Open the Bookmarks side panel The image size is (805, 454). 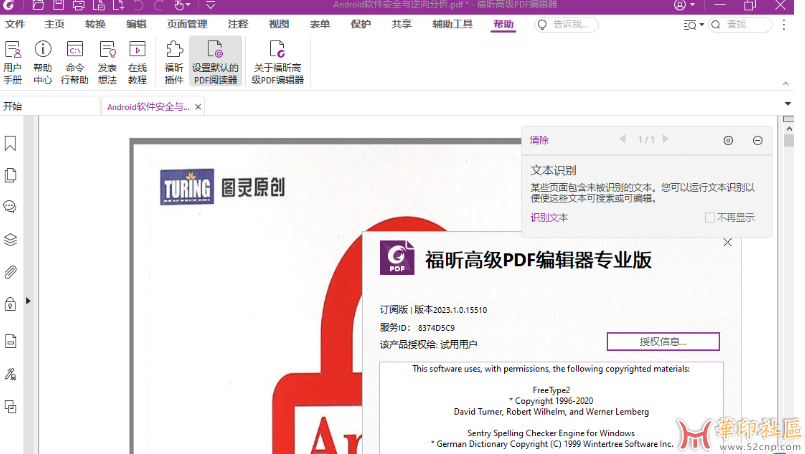[x=10, y=143]
